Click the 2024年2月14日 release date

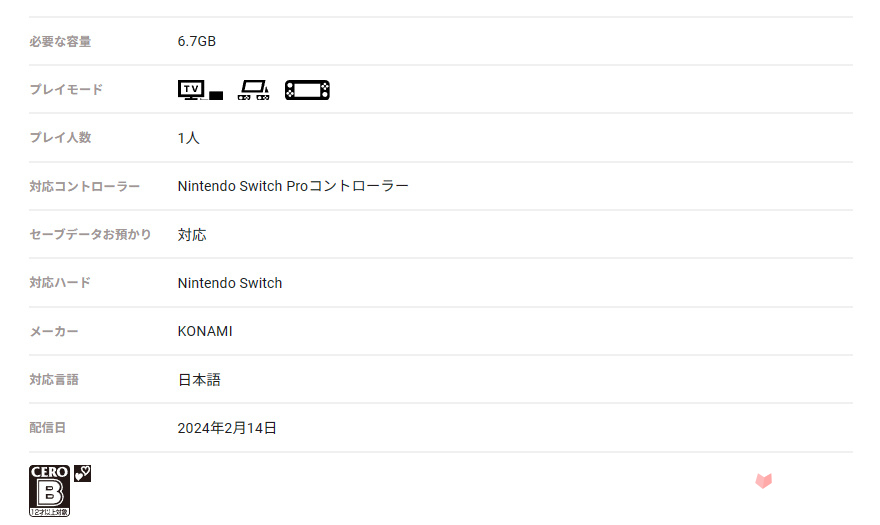tap(227, 428)
